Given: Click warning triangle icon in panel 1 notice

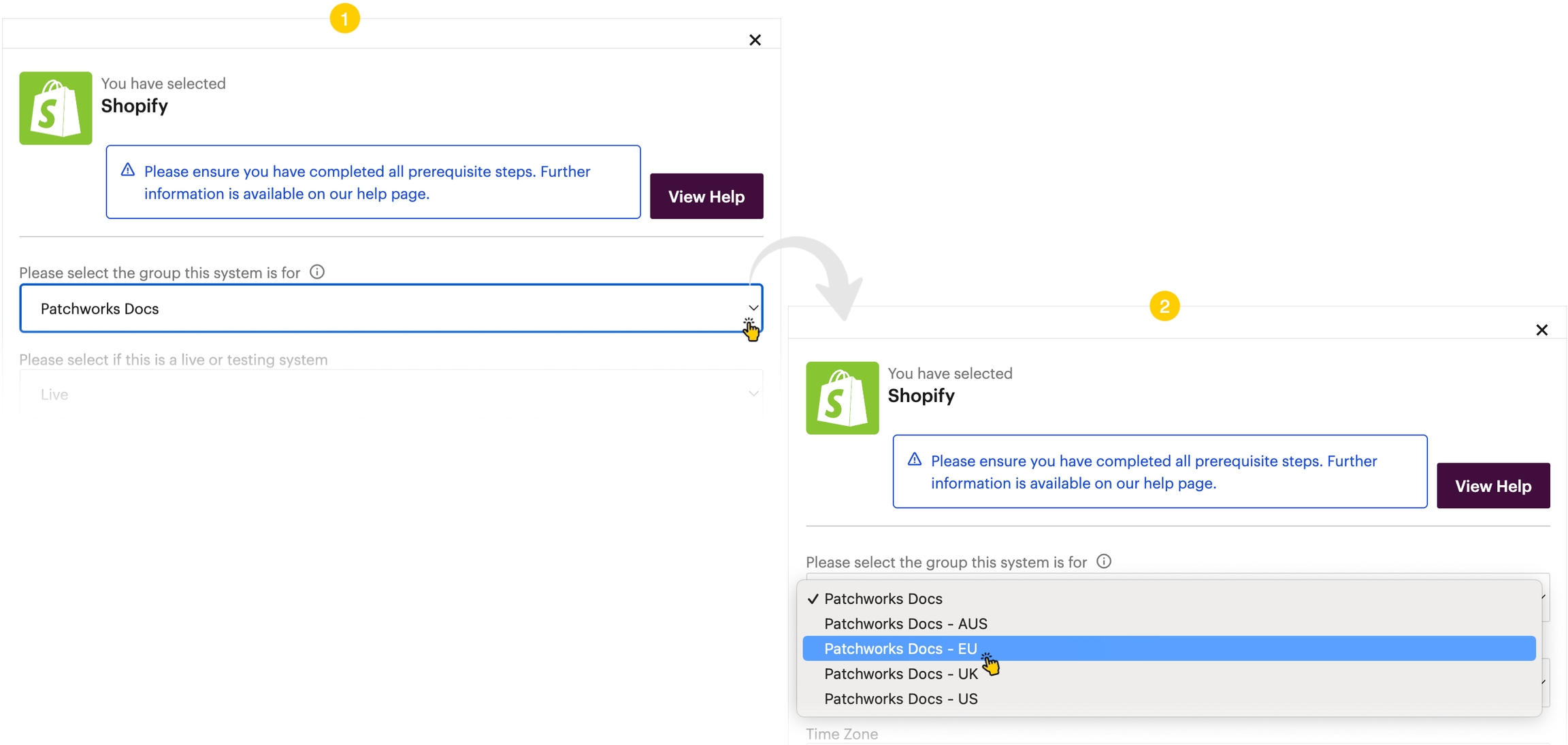Looking at the screenshot, I should tap(128, 170).
